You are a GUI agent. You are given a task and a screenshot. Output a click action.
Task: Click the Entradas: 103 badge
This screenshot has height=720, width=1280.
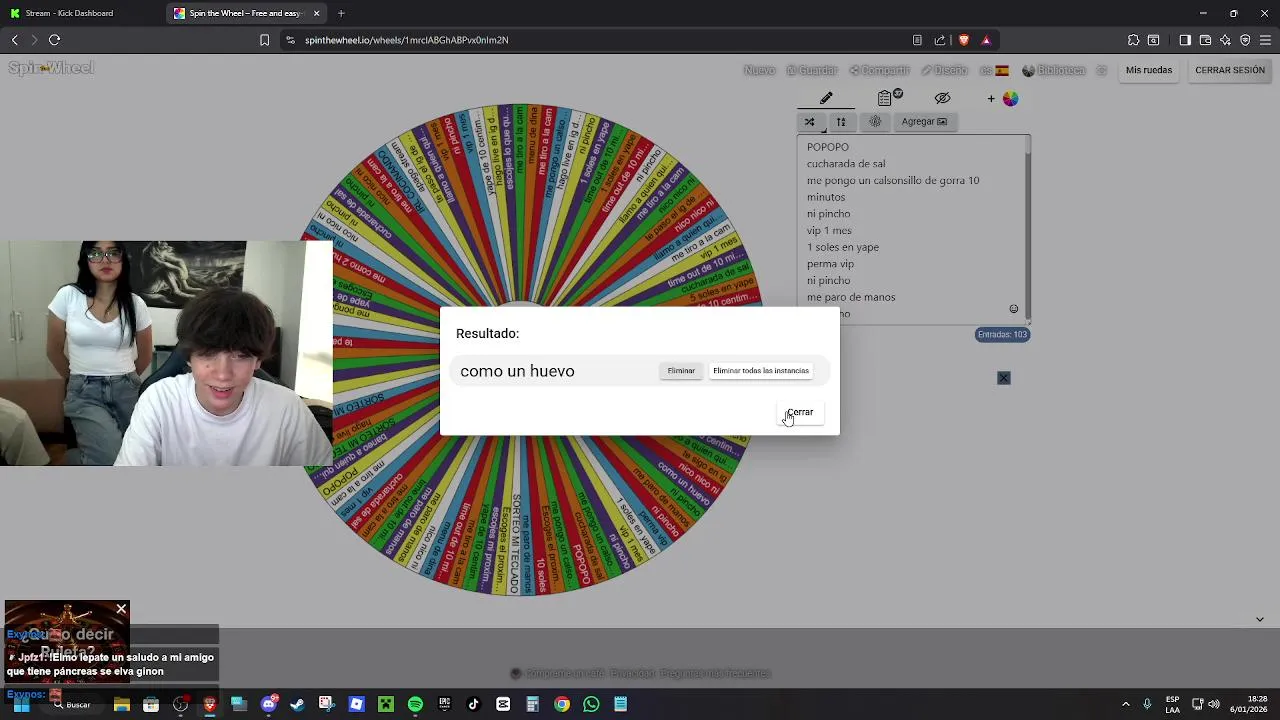click(x=1002, y=335)
